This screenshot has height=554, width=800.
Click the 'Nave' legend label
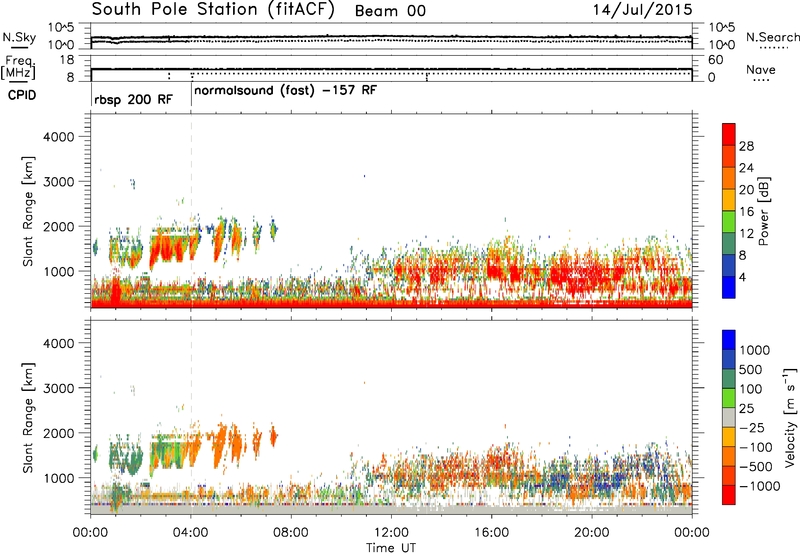click(761, 69)
